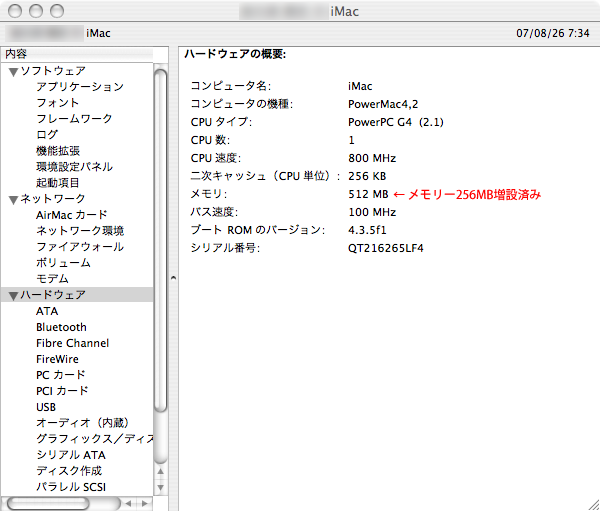The width and height of the screenshot is (600, 511).
Task: Open ネットワーク環境 entry
Action: (x=80, y=231)
